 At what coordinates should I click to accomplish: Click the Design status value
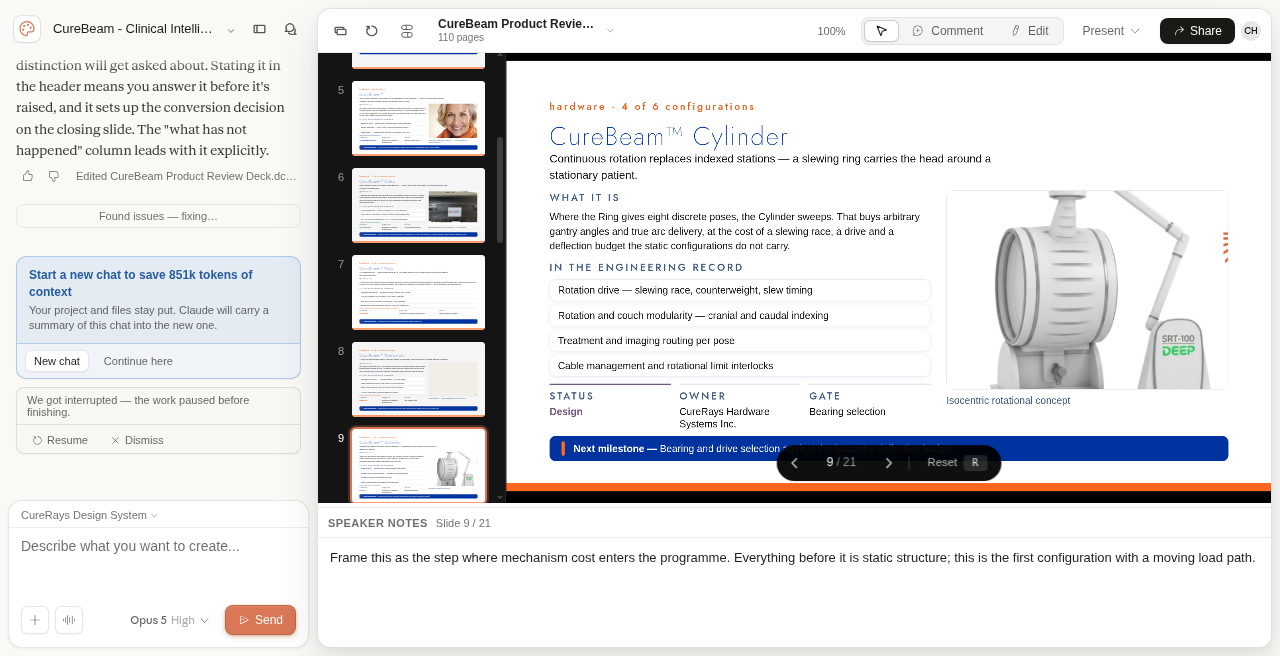click(x=566, y=412)
